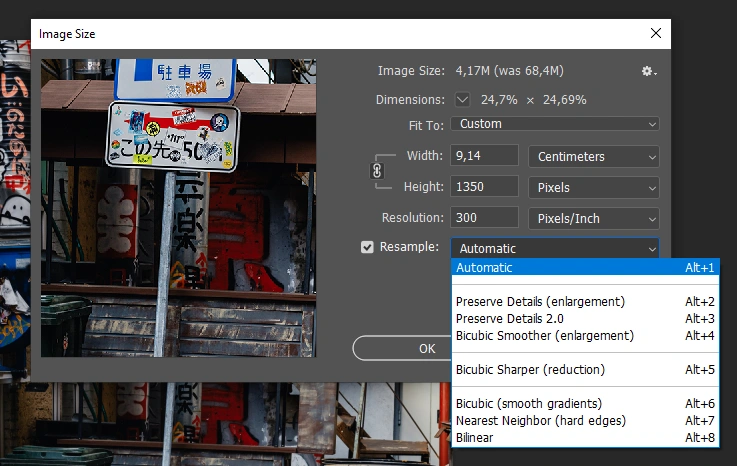Viewport: 737px width, 466px height.
Task: Uncheck the Resample checkbox
Action: (367, 247)
